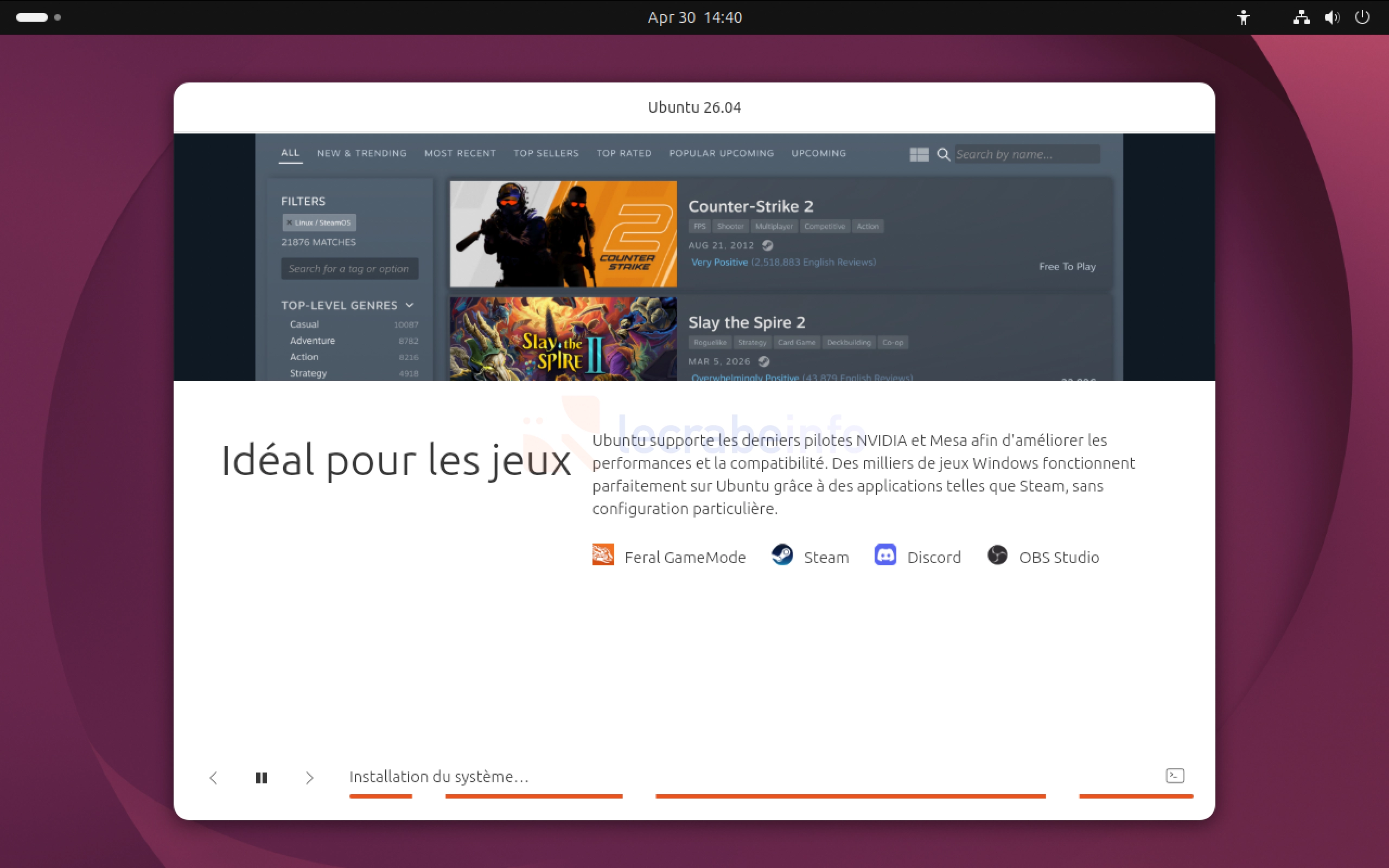Click the Steam logo icon
This screenshot has width=1389, height=868.
(782, 555)
